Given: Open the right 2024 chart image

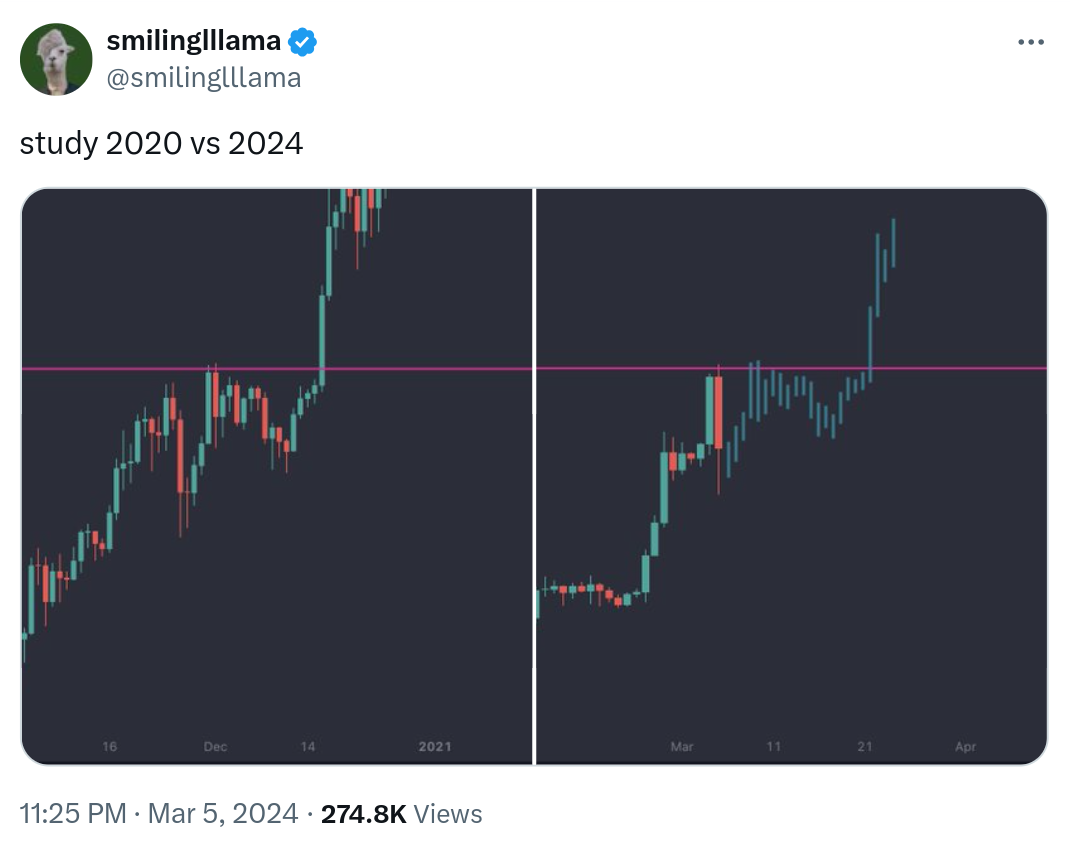Looking at the screenshot, I should (x=792, y=476).
